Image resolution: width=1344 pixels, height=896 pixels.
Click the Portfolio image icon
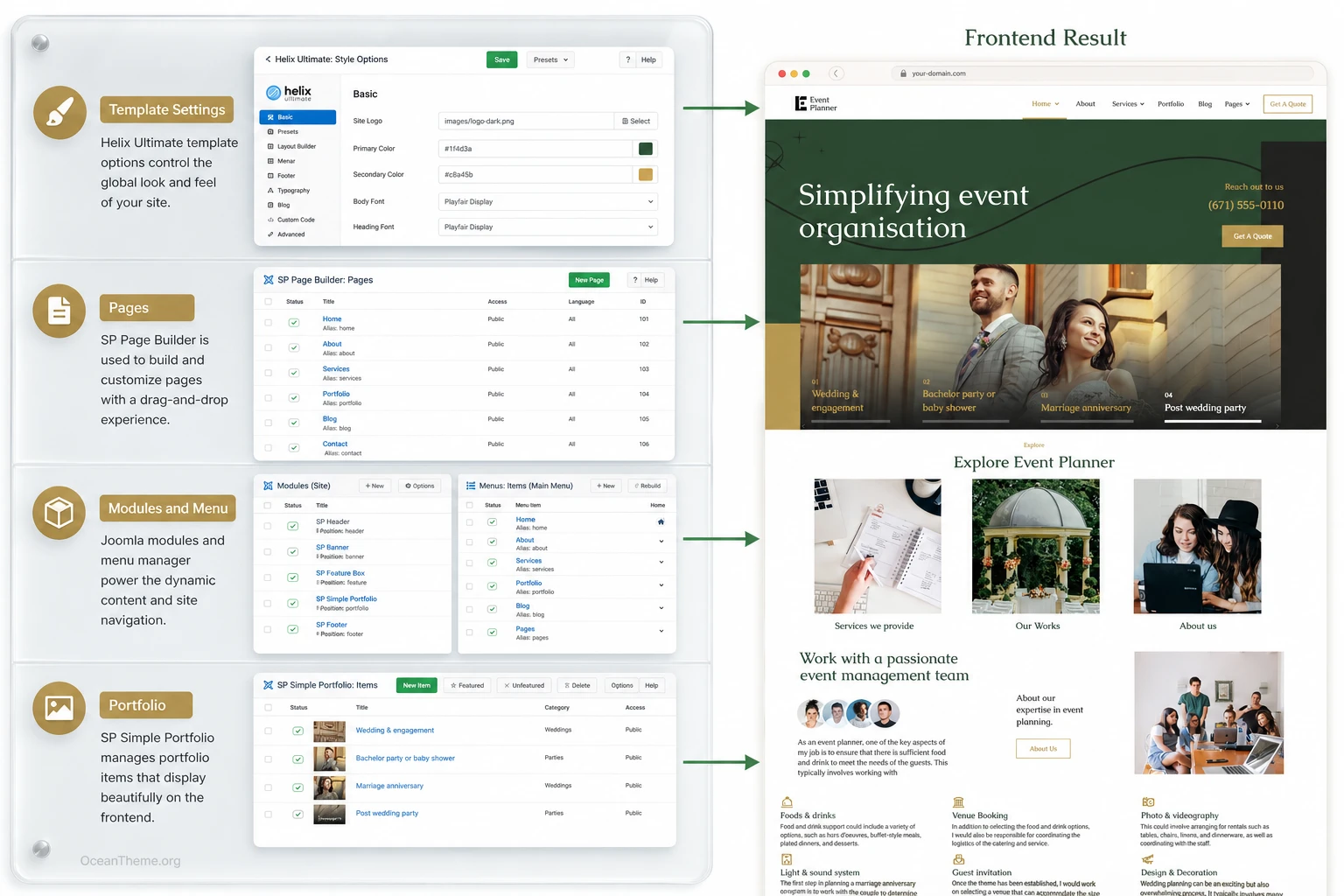click(x=59, y=708)
